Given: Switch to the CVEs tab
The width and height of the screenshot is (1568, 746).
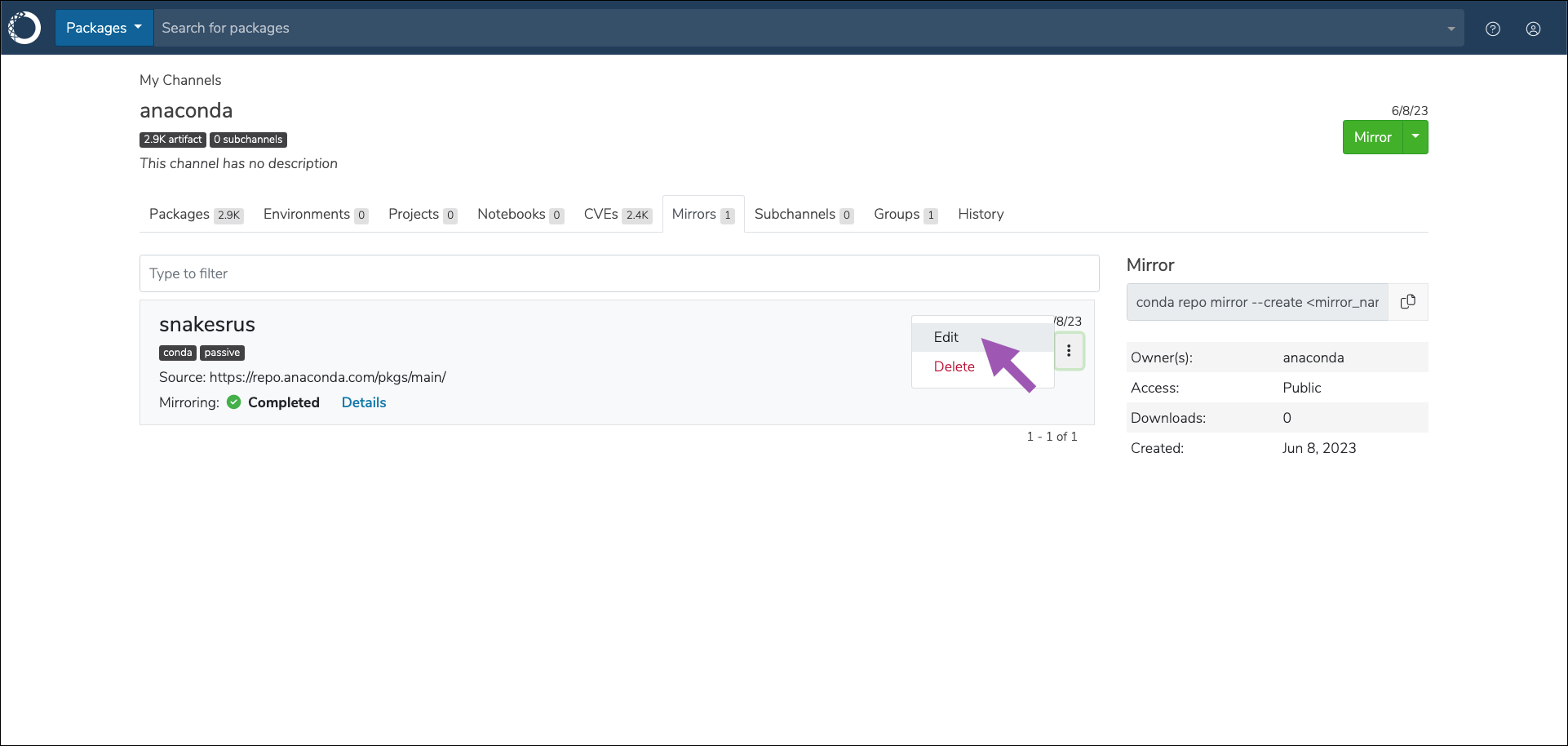Looking at the screenshot, I should tap(618, 214).
